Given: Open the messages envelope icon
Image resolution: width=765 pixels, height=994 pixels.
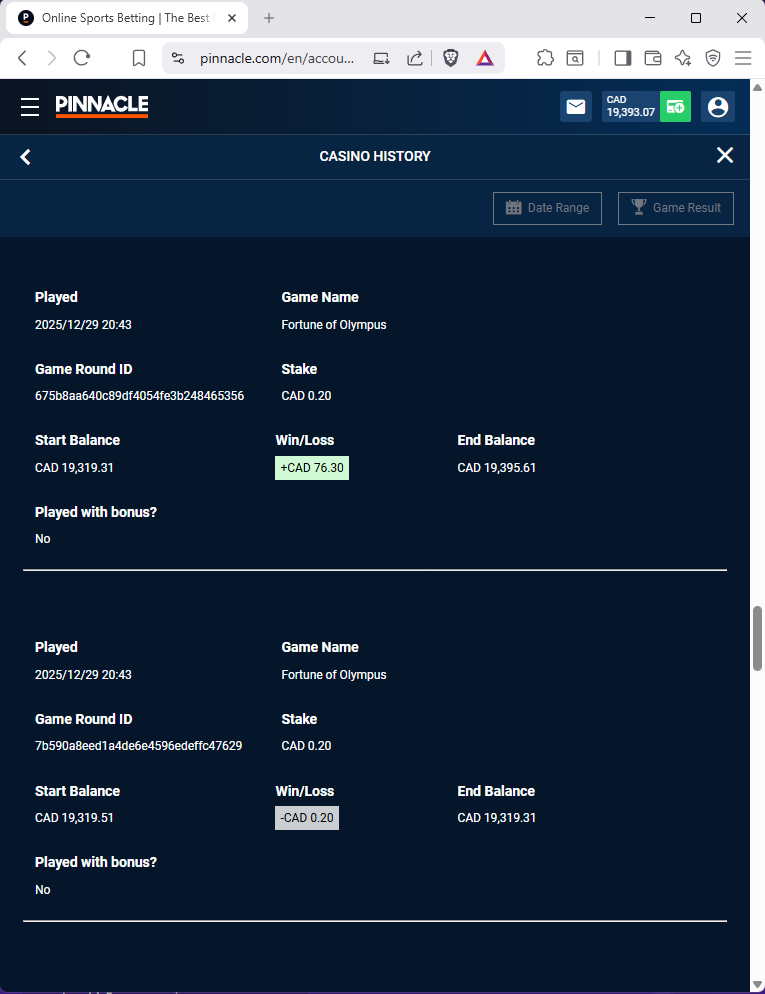Looking at the screenshot, I should pyautogui.click(x=576, y=106).
